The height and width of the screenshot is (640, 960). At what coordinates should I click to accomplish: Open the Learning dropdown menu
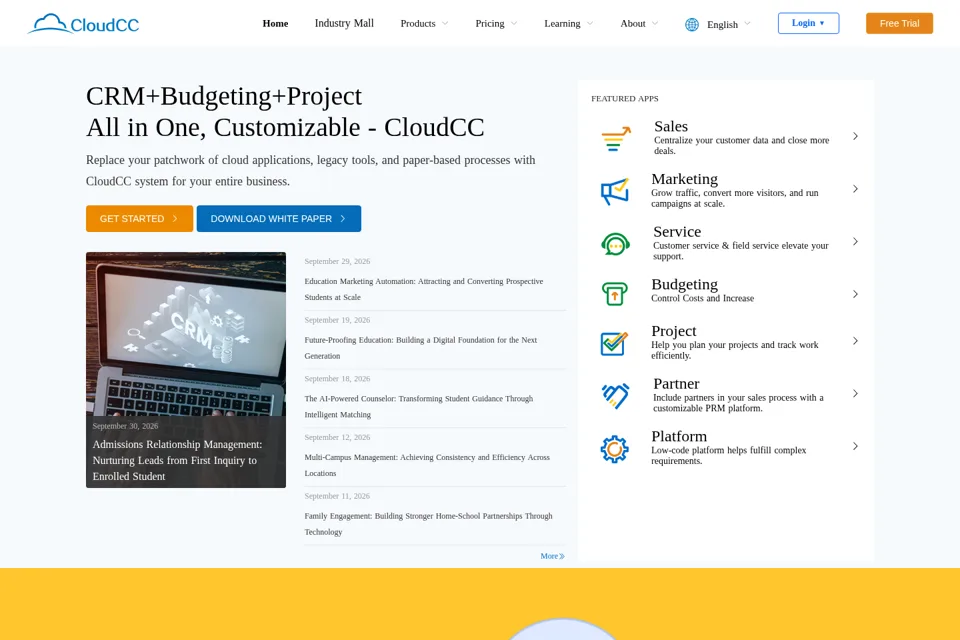click(568, 23)
